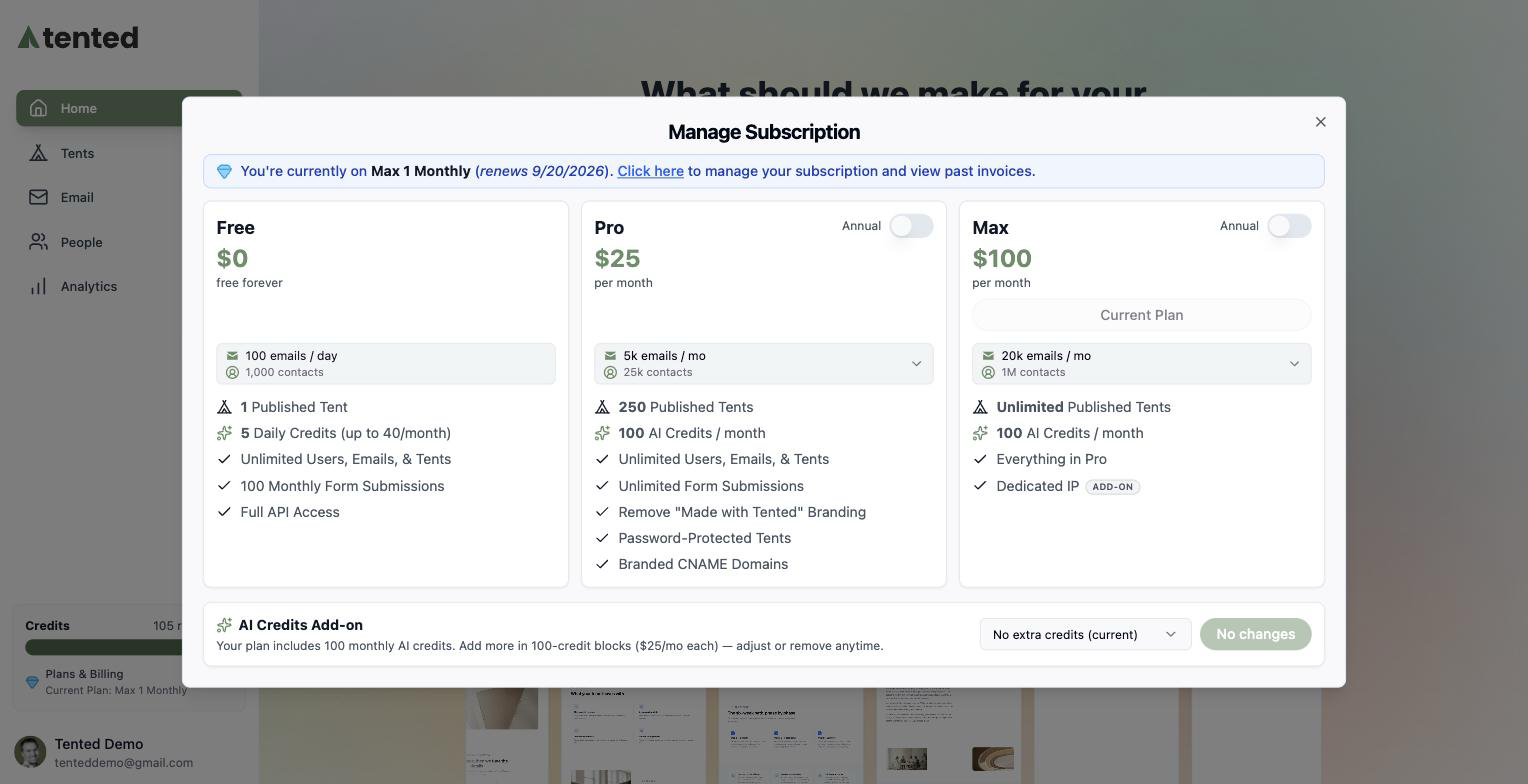Click checkmark beside 'Everything in Pro'
Viewport: 1528px width, 784px height.
pos(980,459)
